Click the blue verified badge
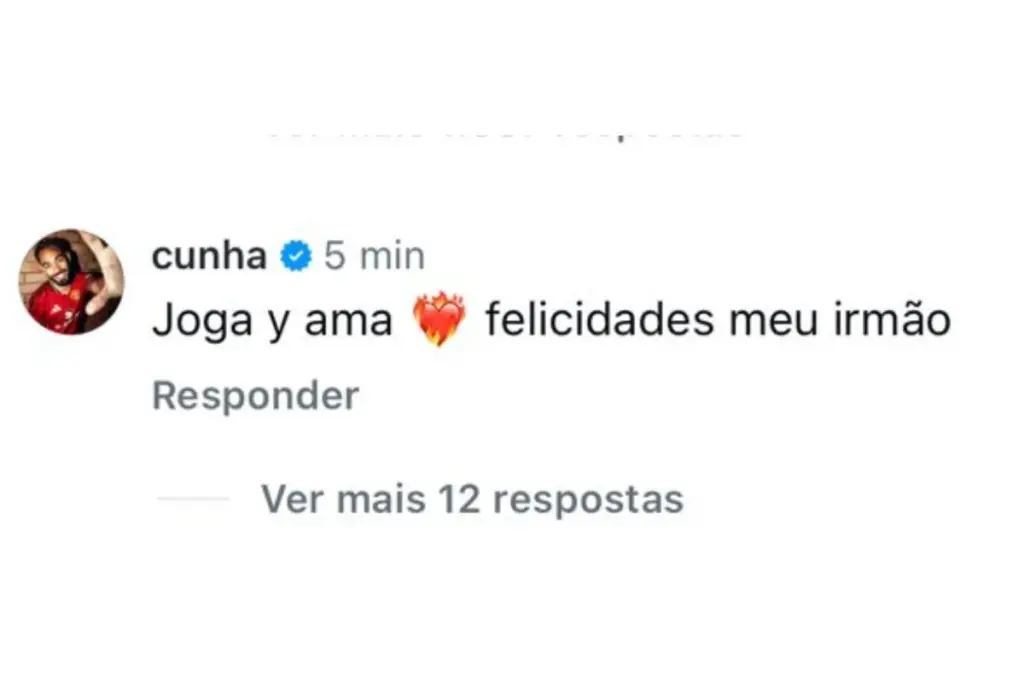The height and width of the screenshot is (683, 1024). click(x=295, y=258)
